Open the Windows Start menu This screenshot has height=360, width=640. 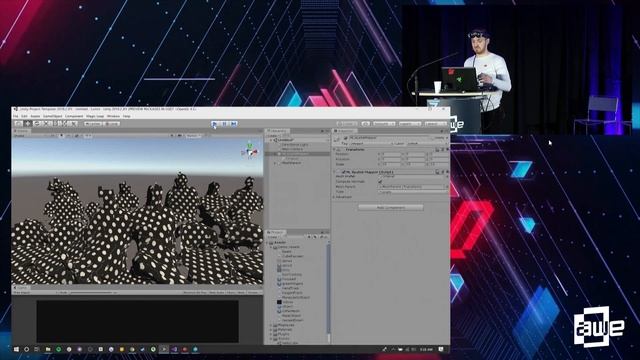coord(16,349)
